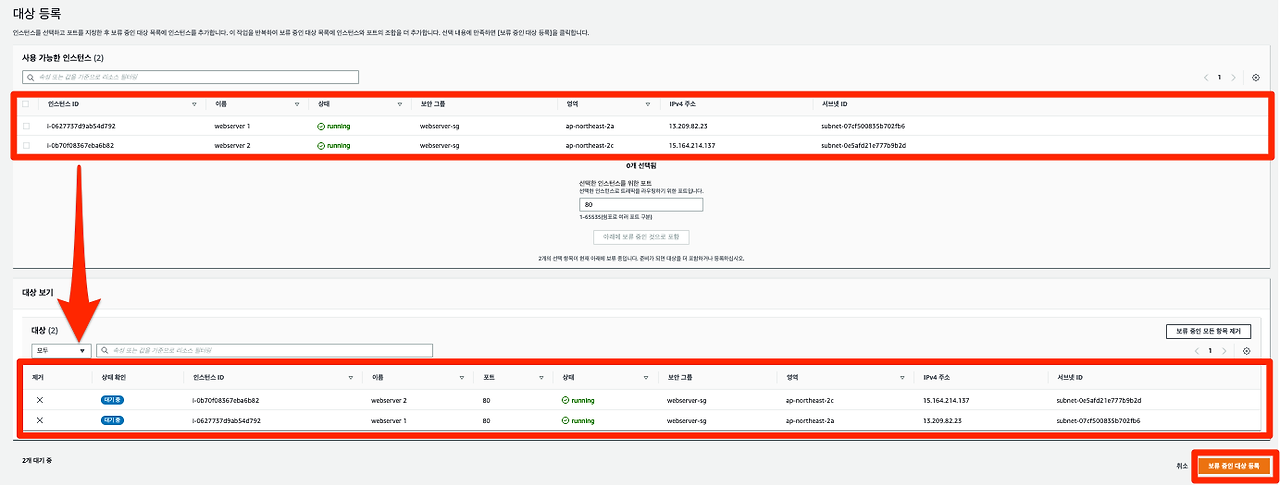The width and height of the screenshot is (1280, 485).
Task: Sort the available instances by 인스턴스 ID
Action: click(x=194, y=104)
